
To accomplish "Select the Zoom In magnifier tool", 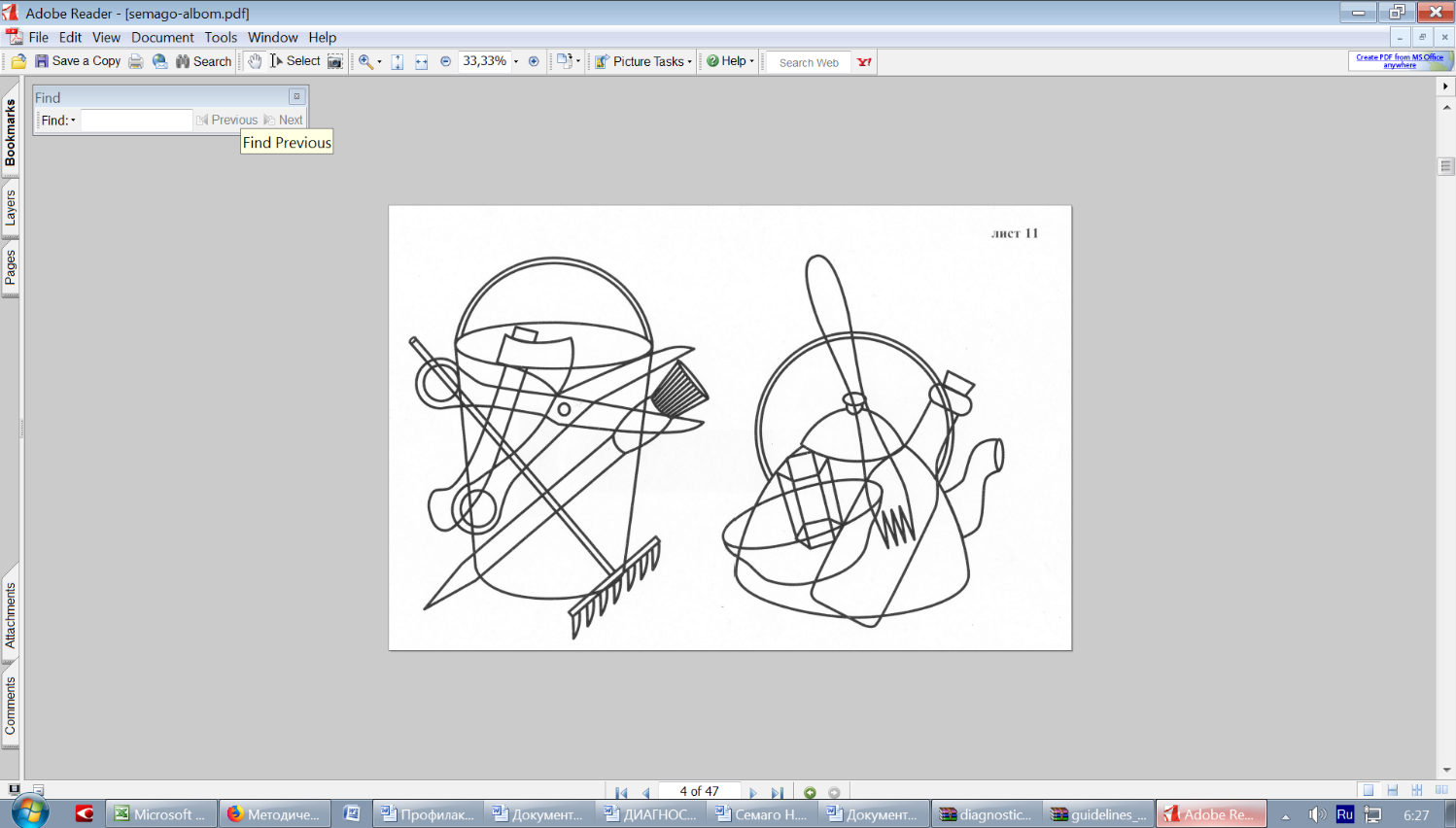I will (x=365, y=61).
